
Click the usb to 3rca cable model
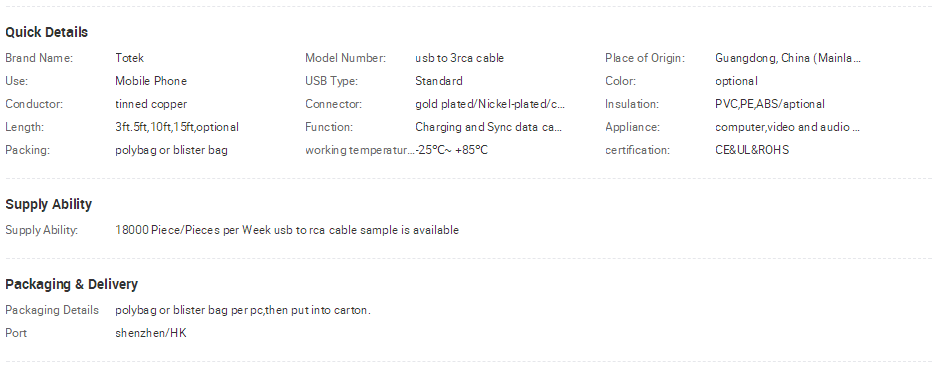click(459, 58)
